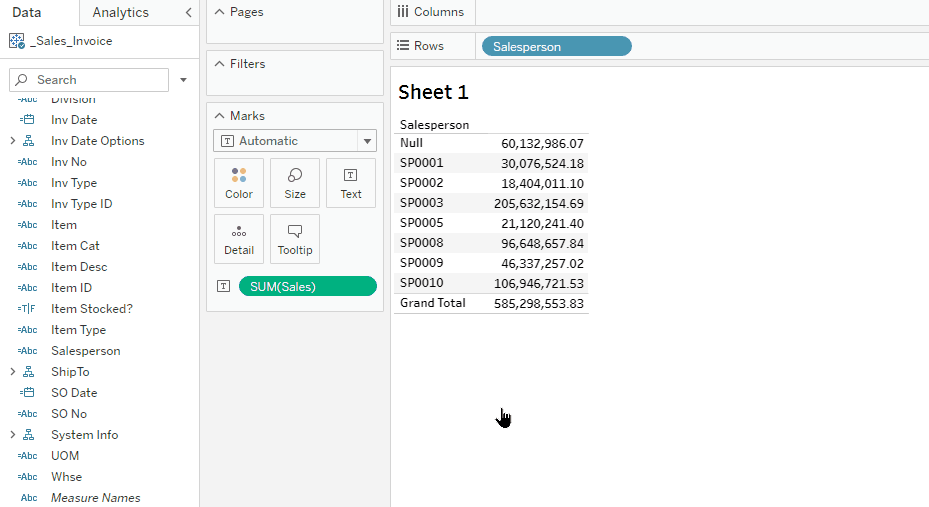The image size is (929, 507).
Task: Click into the field Search box
Action: (x=95, y=80)
